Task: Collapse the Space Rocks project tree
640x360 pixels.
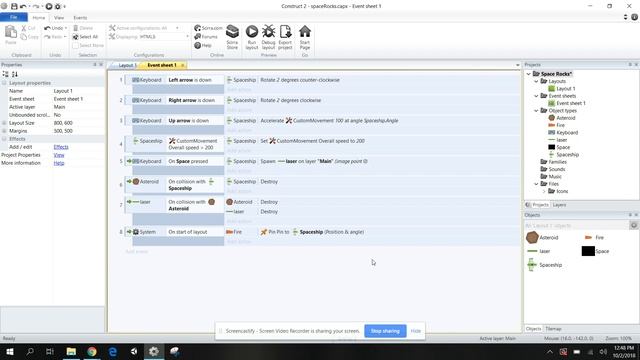Action: [x=529, y=74]
